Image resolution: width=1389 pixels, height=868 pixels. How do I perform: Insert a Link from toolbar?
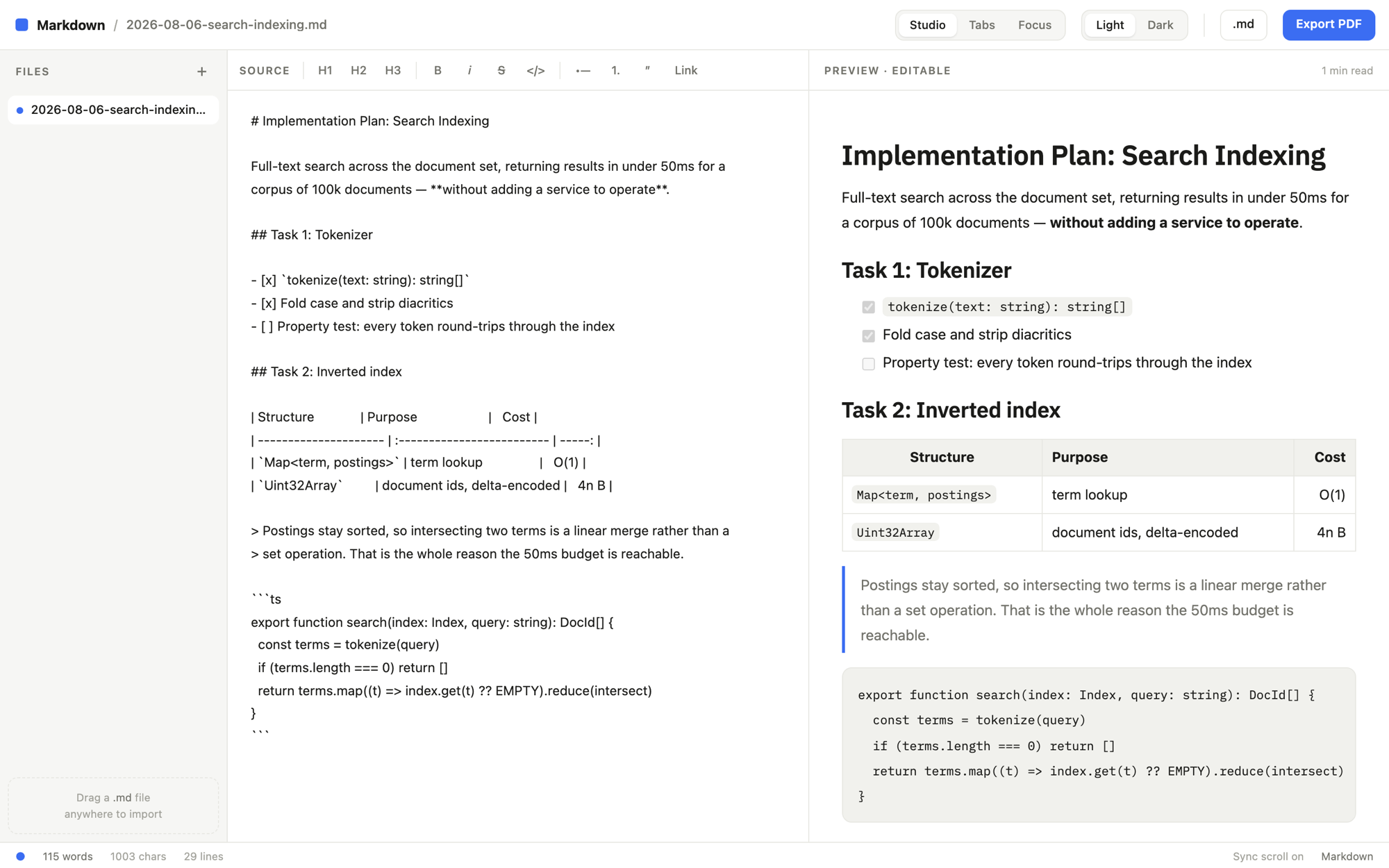pyautogui.click(x=685, y=71)
